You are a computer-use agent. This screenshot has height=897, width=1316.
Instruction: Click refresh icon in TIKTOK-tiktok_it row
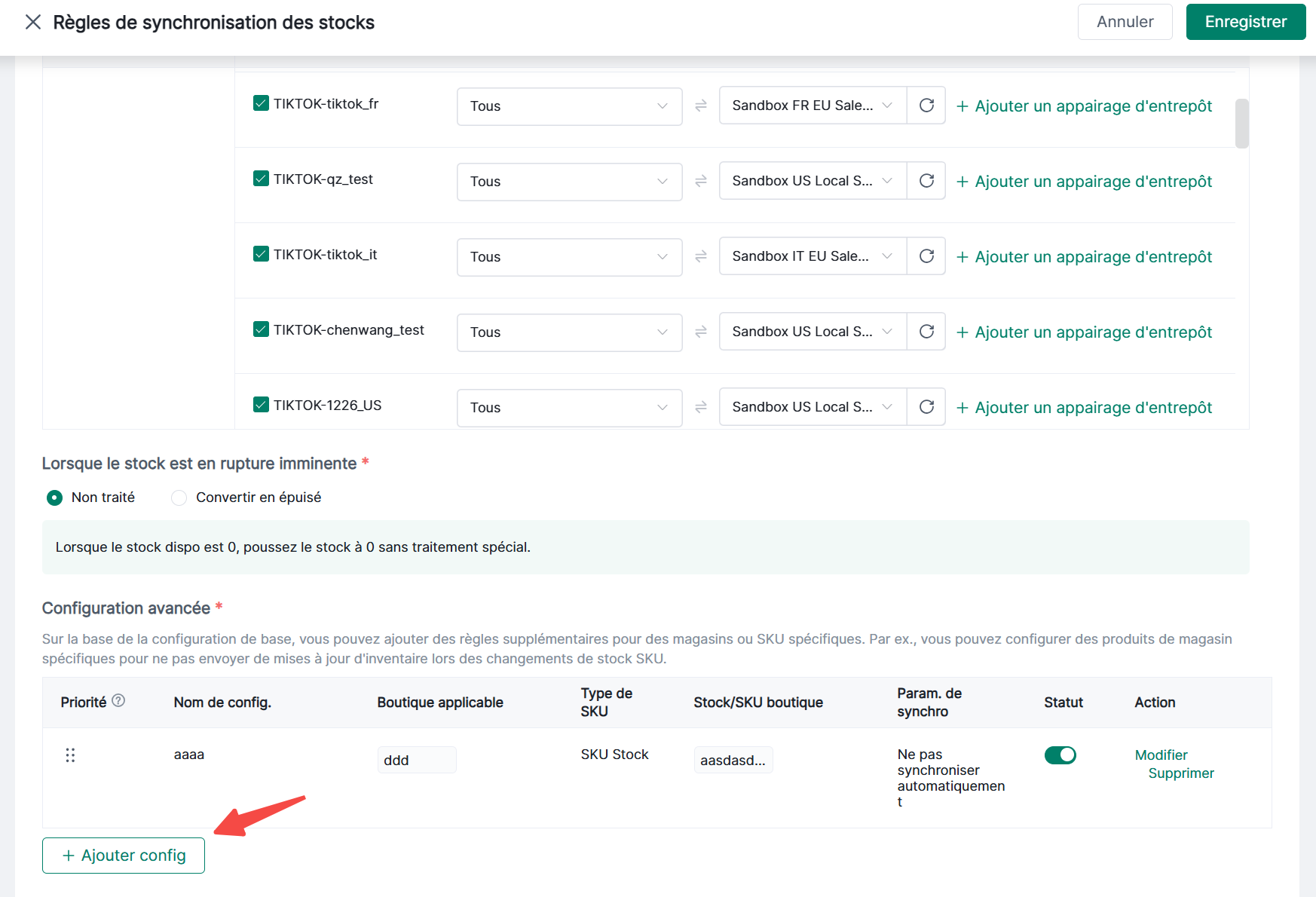(x=926, y=256)
